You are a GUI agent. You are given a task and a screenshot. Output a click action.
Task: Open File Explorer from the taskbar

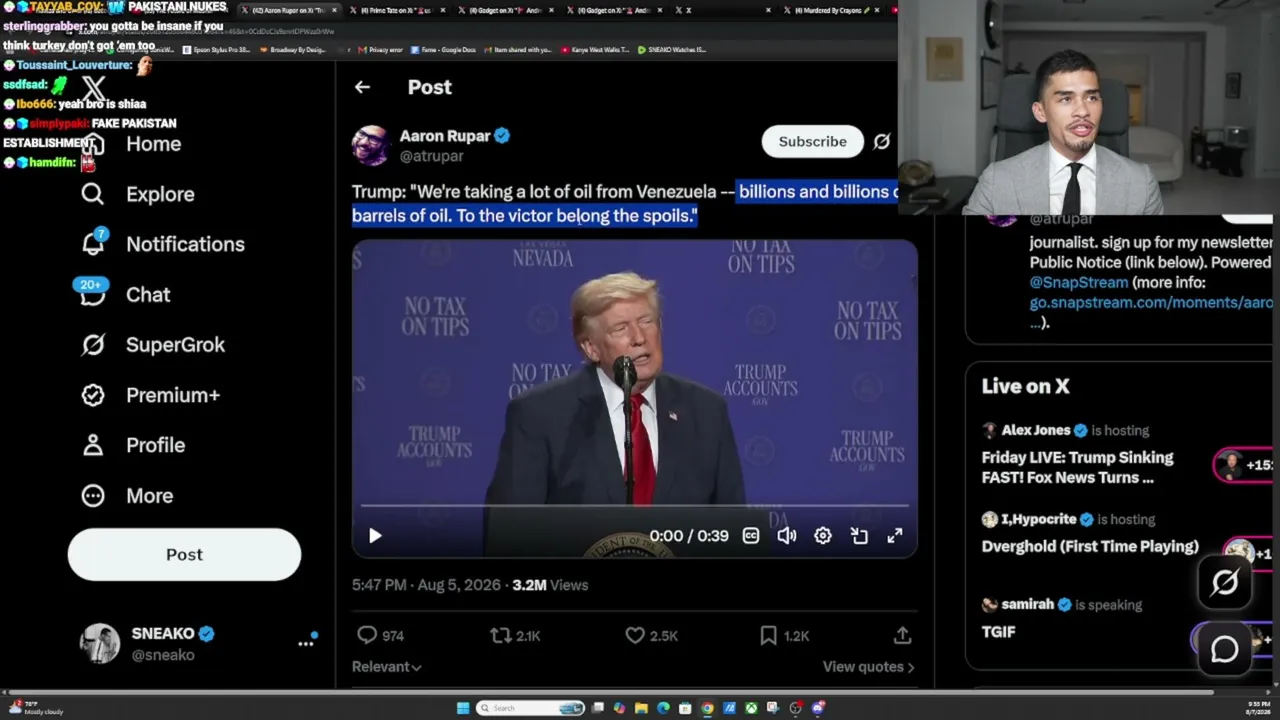click(641, 708)
